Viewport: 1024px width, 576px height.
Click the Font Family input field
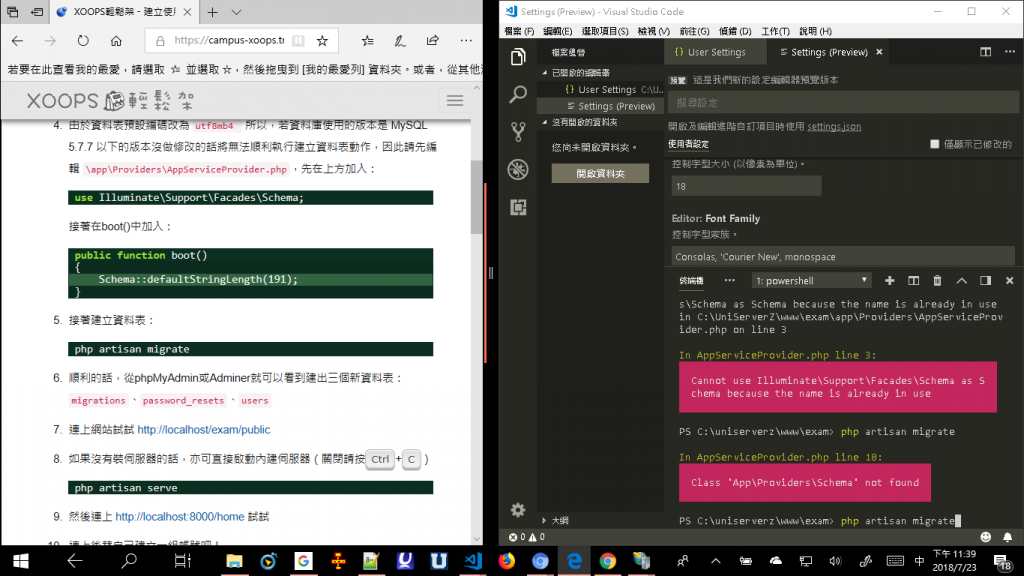842,257
